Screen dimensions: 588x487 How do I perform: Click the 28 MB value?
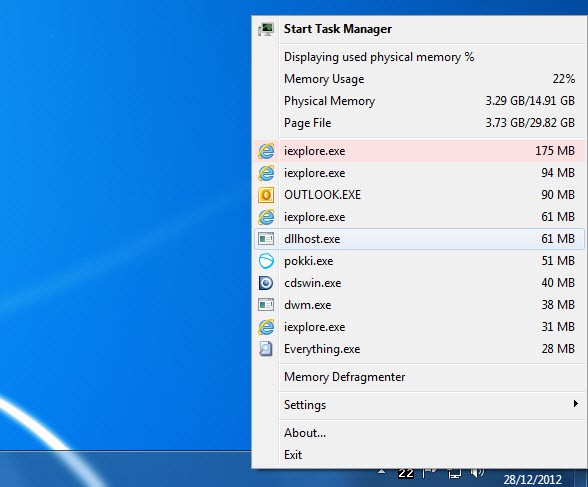point(558,349)
